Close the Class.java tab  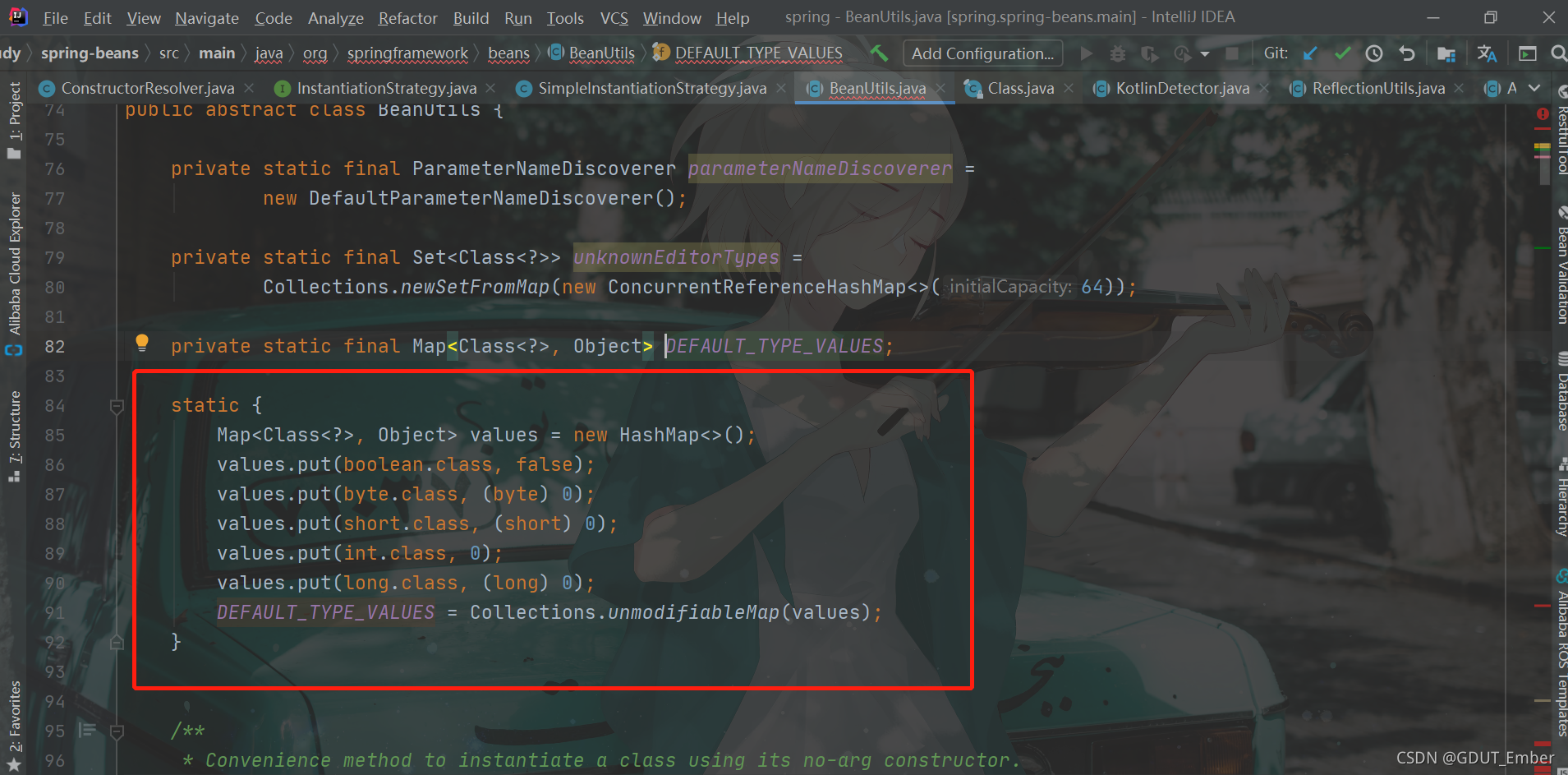(1069, 88)
